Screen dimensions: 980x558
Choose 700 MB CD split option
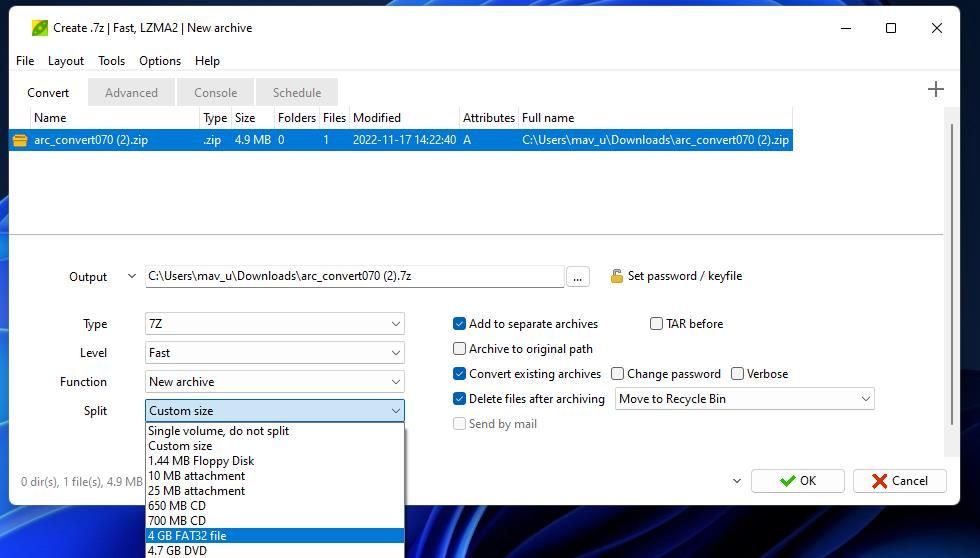coord(275,521)
